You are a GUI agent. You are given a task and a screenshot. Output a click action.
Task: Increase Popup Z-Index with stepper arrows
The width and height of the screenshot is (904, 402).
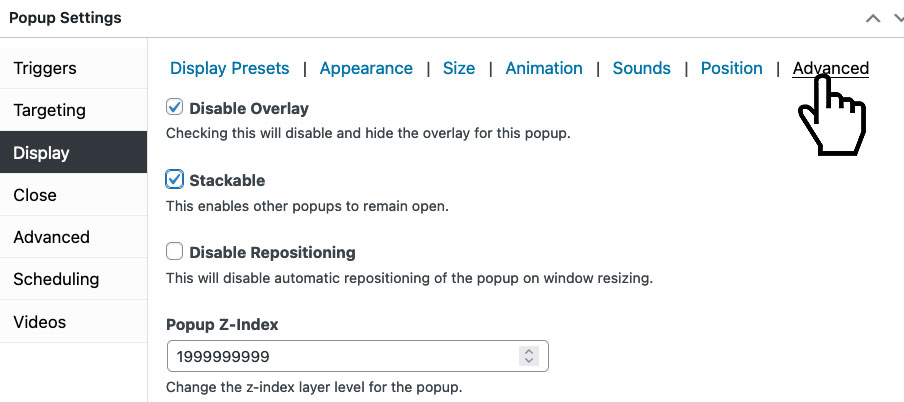click(528, 352)
